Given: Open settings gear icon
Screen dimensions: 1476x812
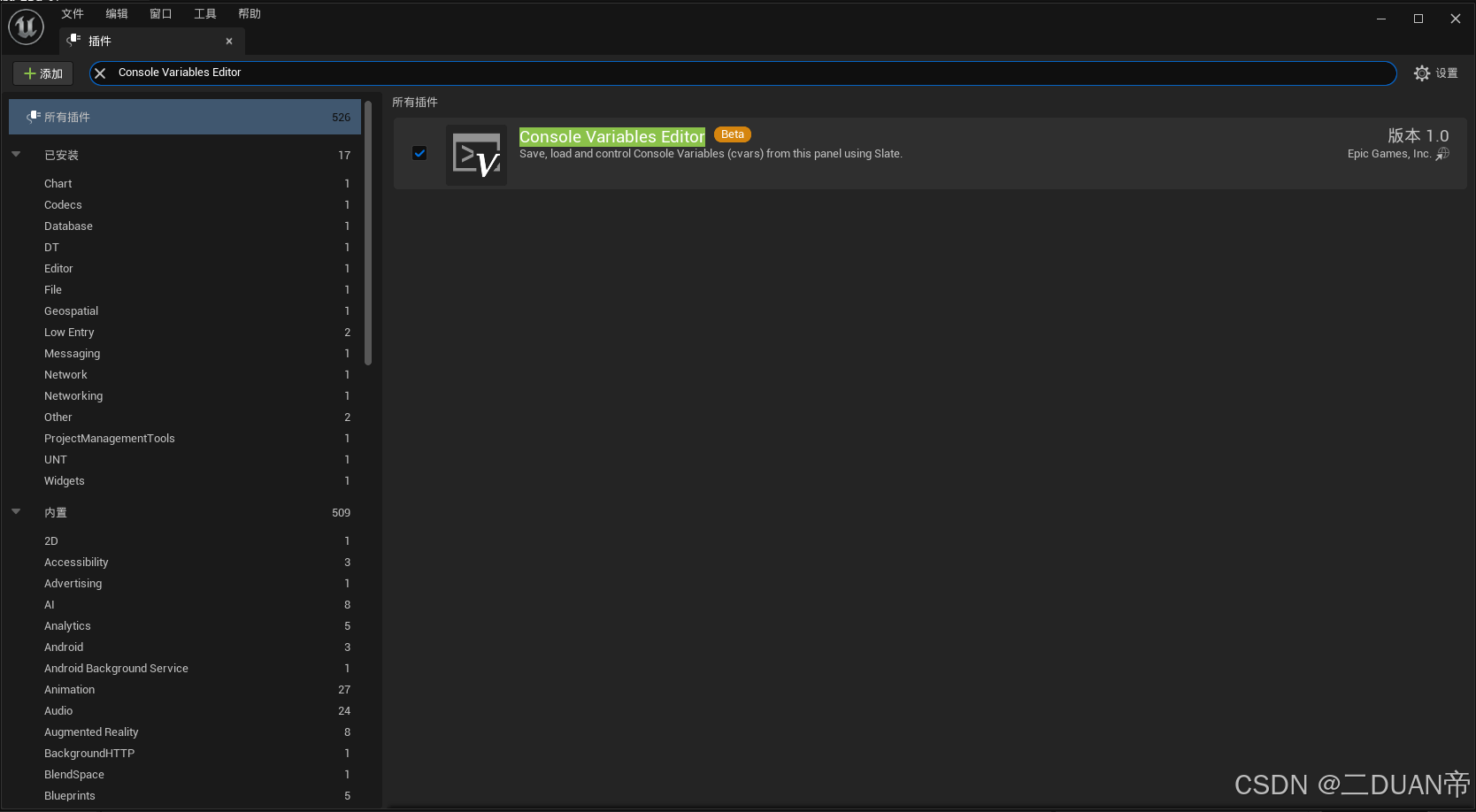Looking at the screenshot, I should click(1422, 73).
